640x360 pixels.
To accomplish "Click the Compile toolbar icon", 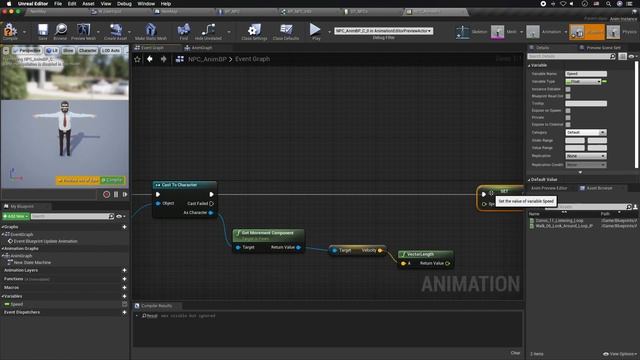I will (10, 30).
